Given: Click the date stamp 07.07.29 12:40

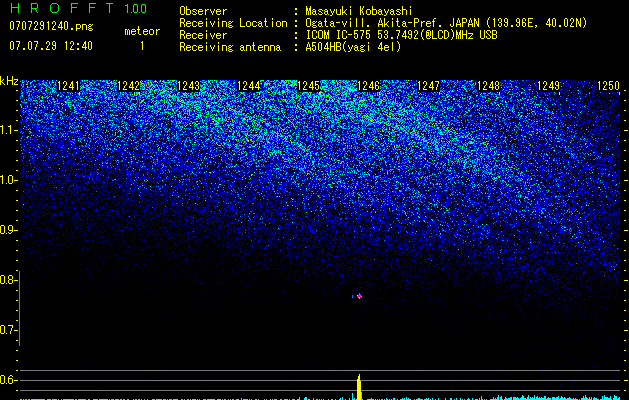Looking at the screenshot, I should [x=51, y=46].
